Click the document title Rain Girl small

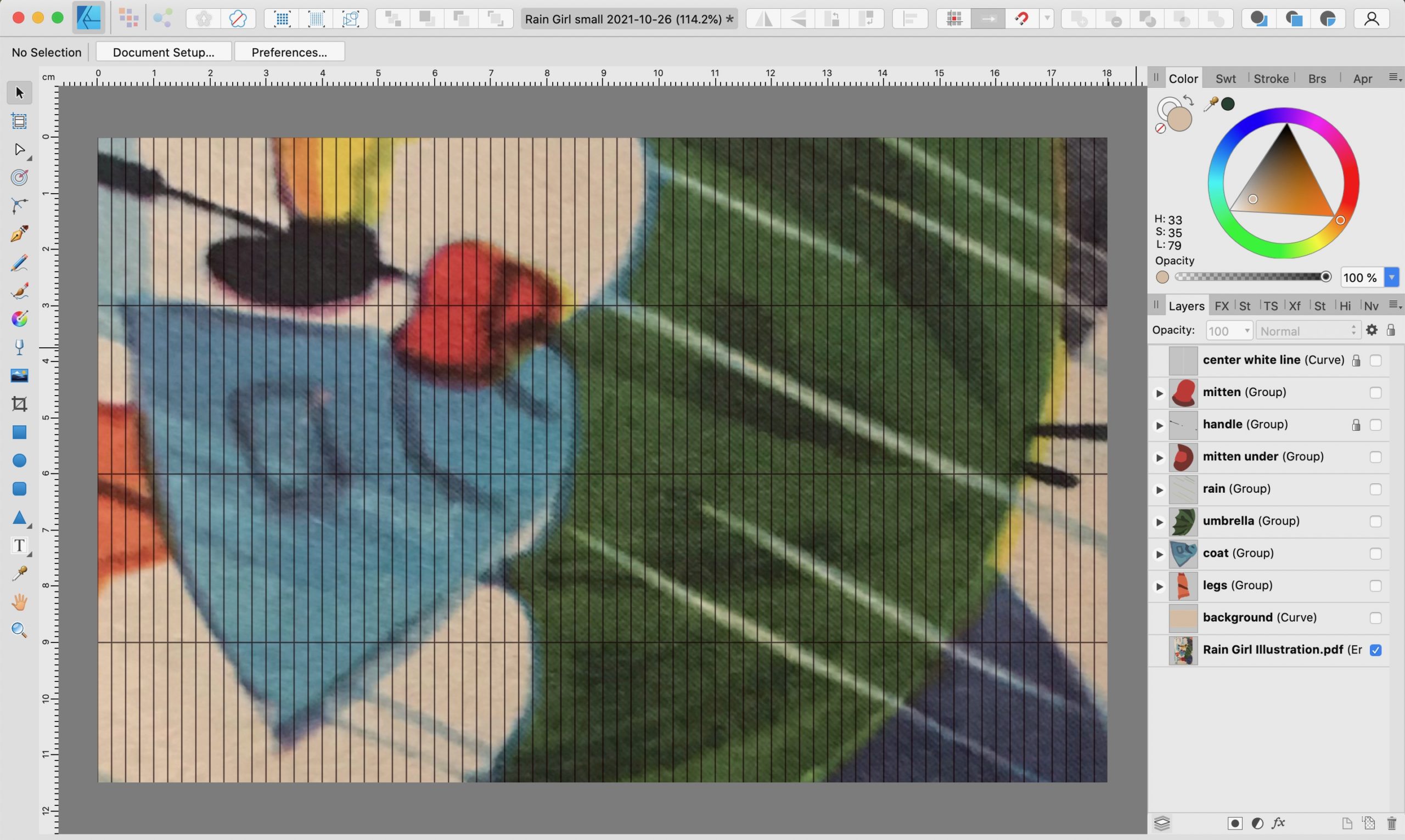click(628, 18)
